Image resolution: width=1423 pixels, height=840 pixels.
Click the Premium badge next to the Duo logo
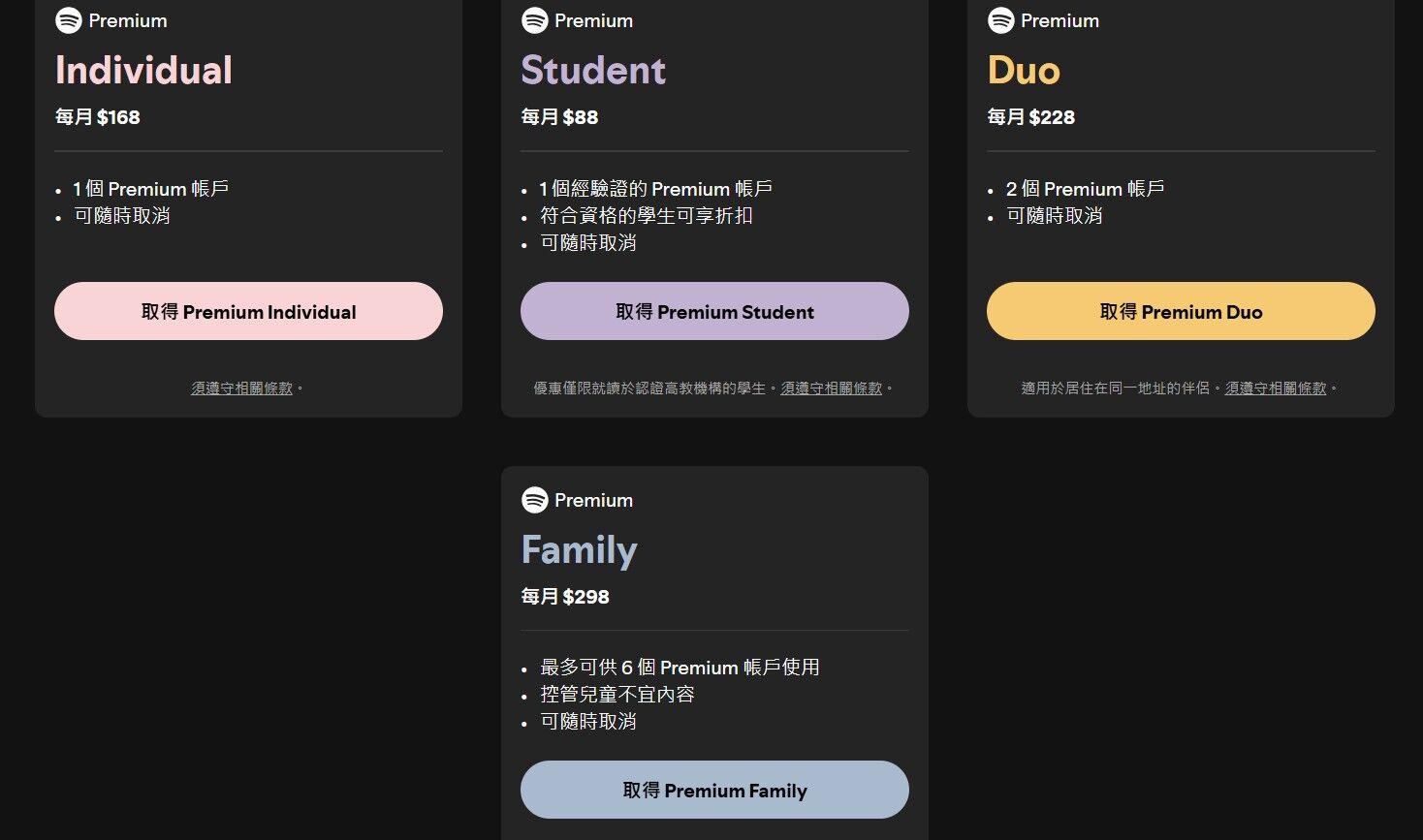(1061, 19)
